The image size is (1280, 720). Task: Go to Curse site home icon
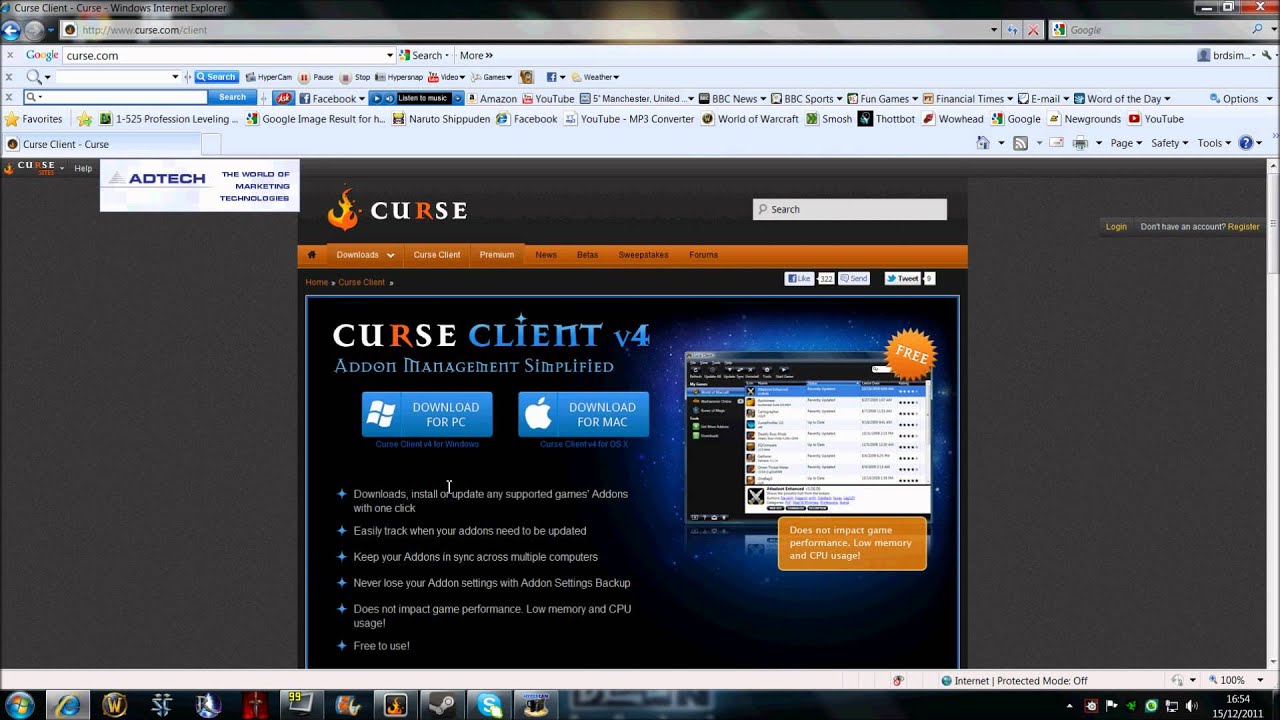(311, 255)
